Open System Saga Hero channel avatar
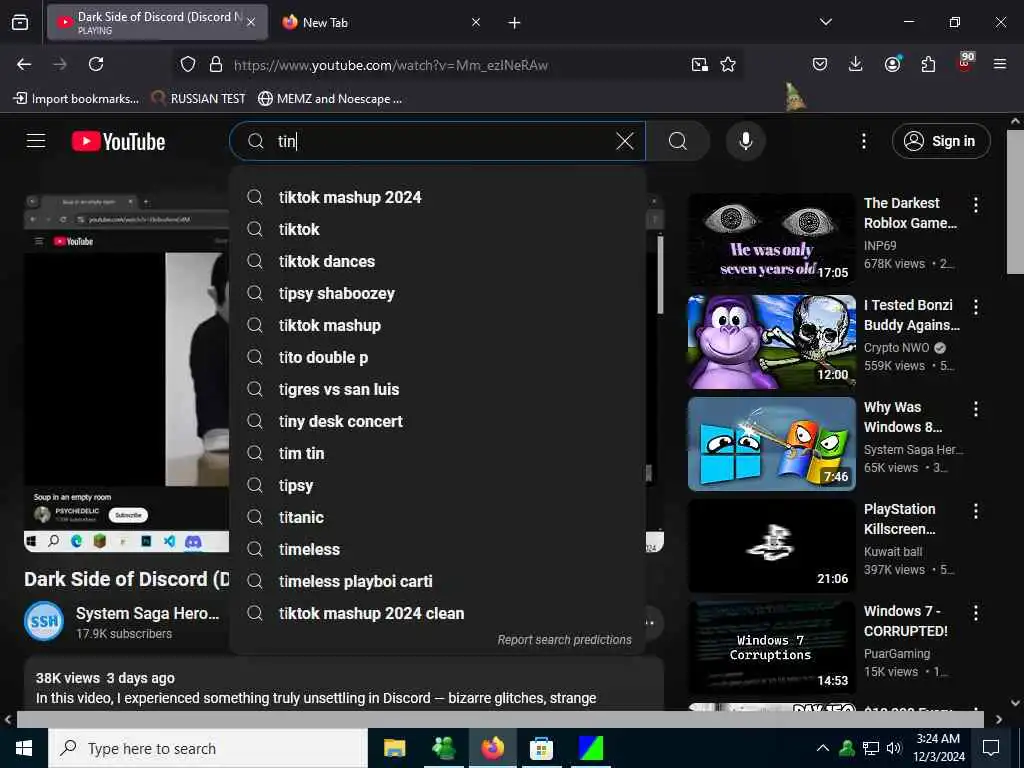This screenshot has height=768, width=1024. pos(44,621)
